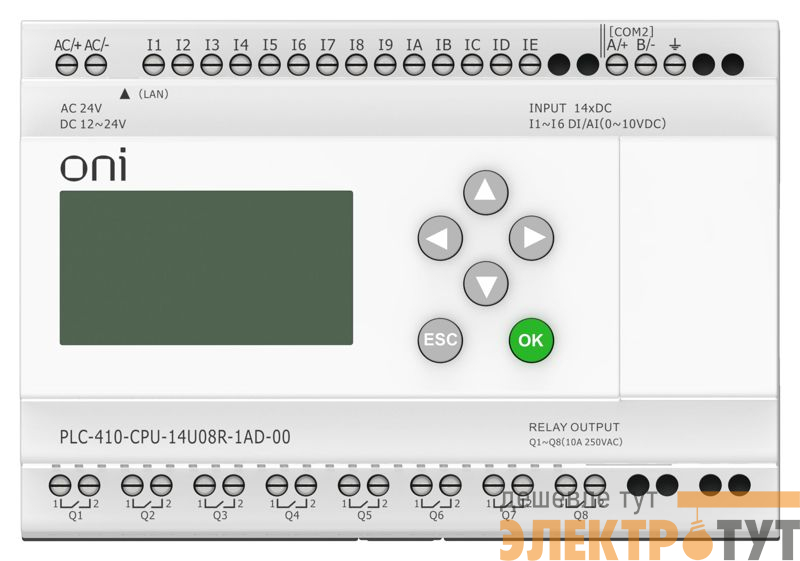This screenshot has width=800, height=561.
Task: Click the Q5 relay contact symbol
Action: [x=364, y=504]
